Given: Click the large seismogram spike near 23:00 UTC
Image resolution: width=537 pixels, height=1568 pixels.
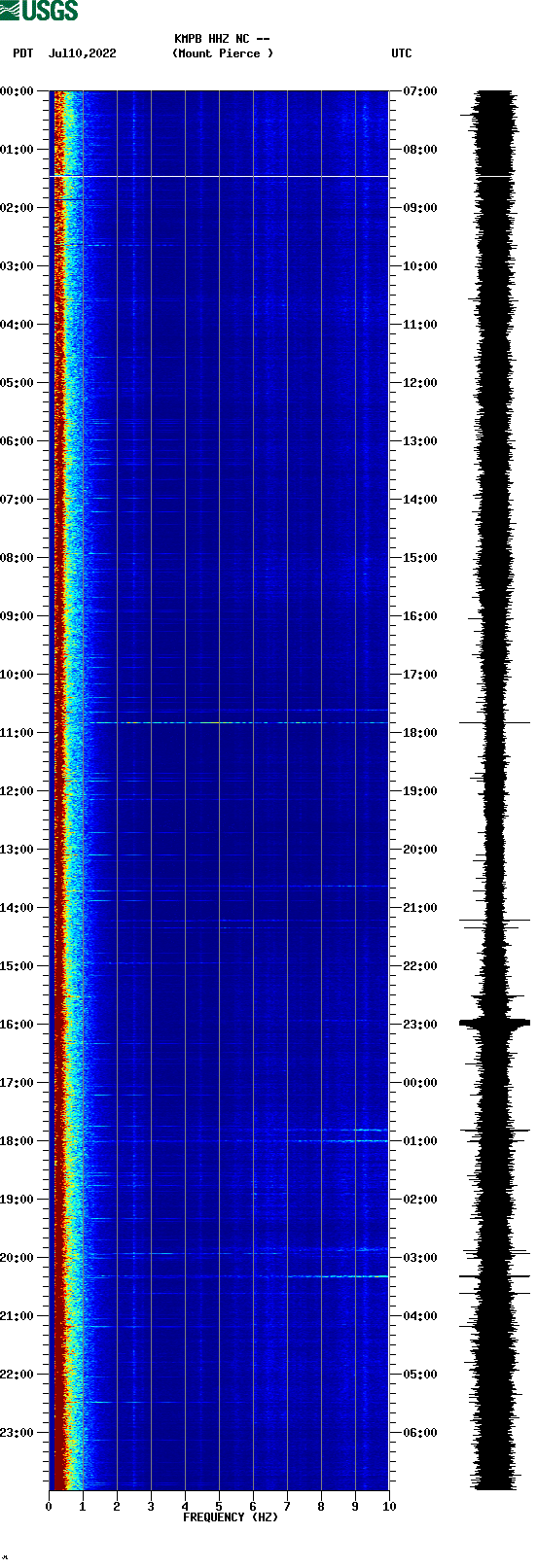Looking at the screenshot, I should 495,1023.
